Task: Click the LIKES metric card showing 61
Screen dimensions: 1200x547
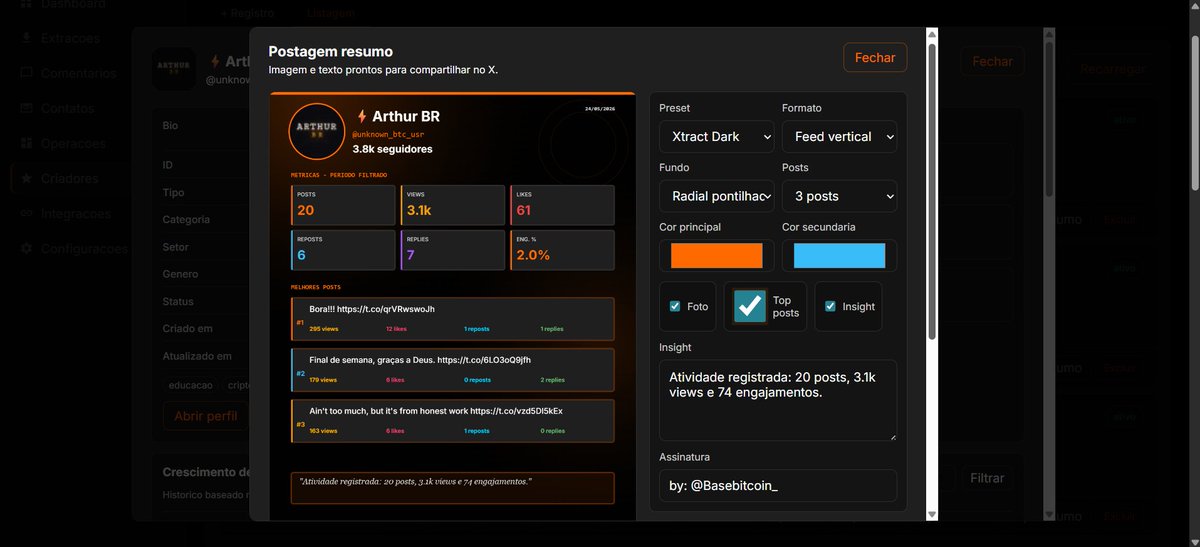Action: tap(562, 204)
